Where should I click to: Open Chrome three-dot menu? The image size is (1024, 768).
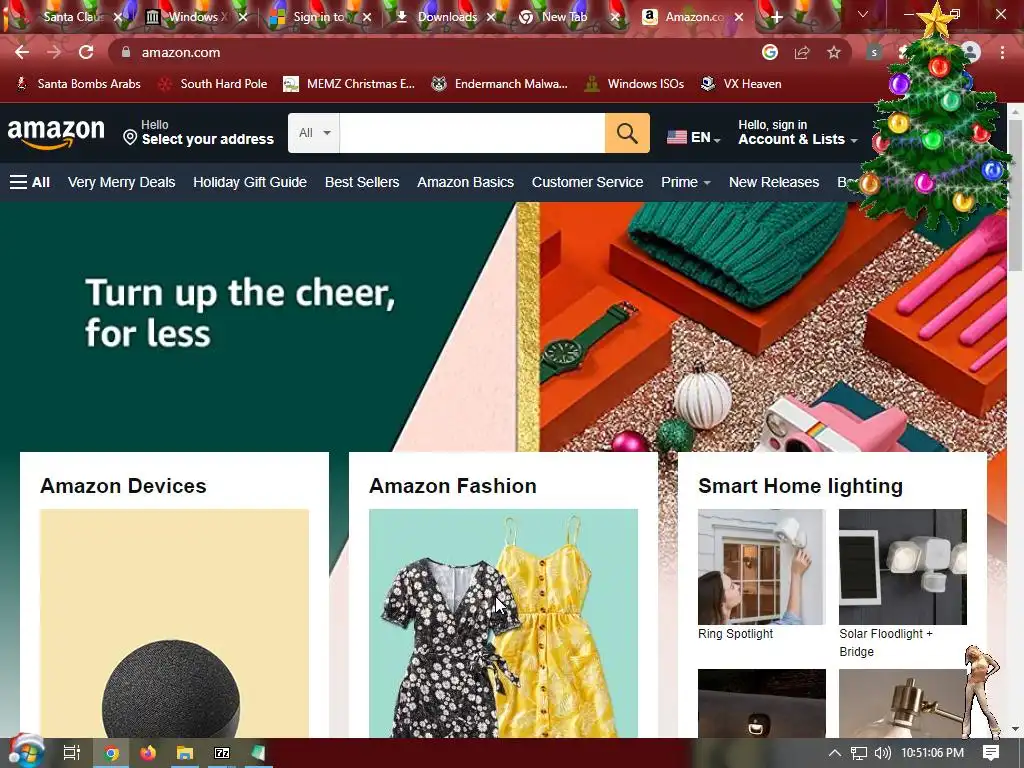(x=1002, y=52)
